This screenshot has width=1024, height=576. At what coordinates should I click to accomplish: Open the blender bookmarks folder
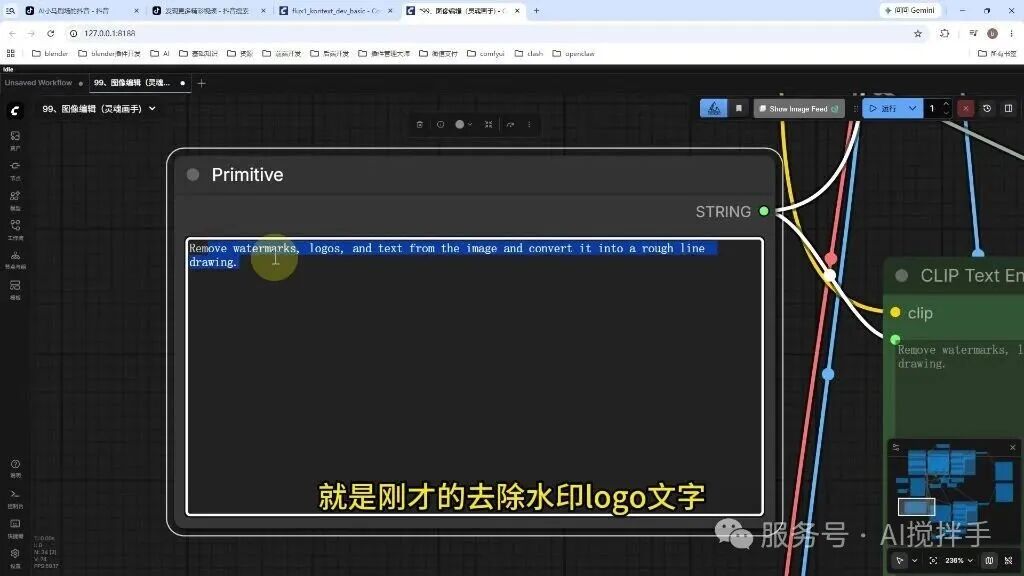coord(50,54)
